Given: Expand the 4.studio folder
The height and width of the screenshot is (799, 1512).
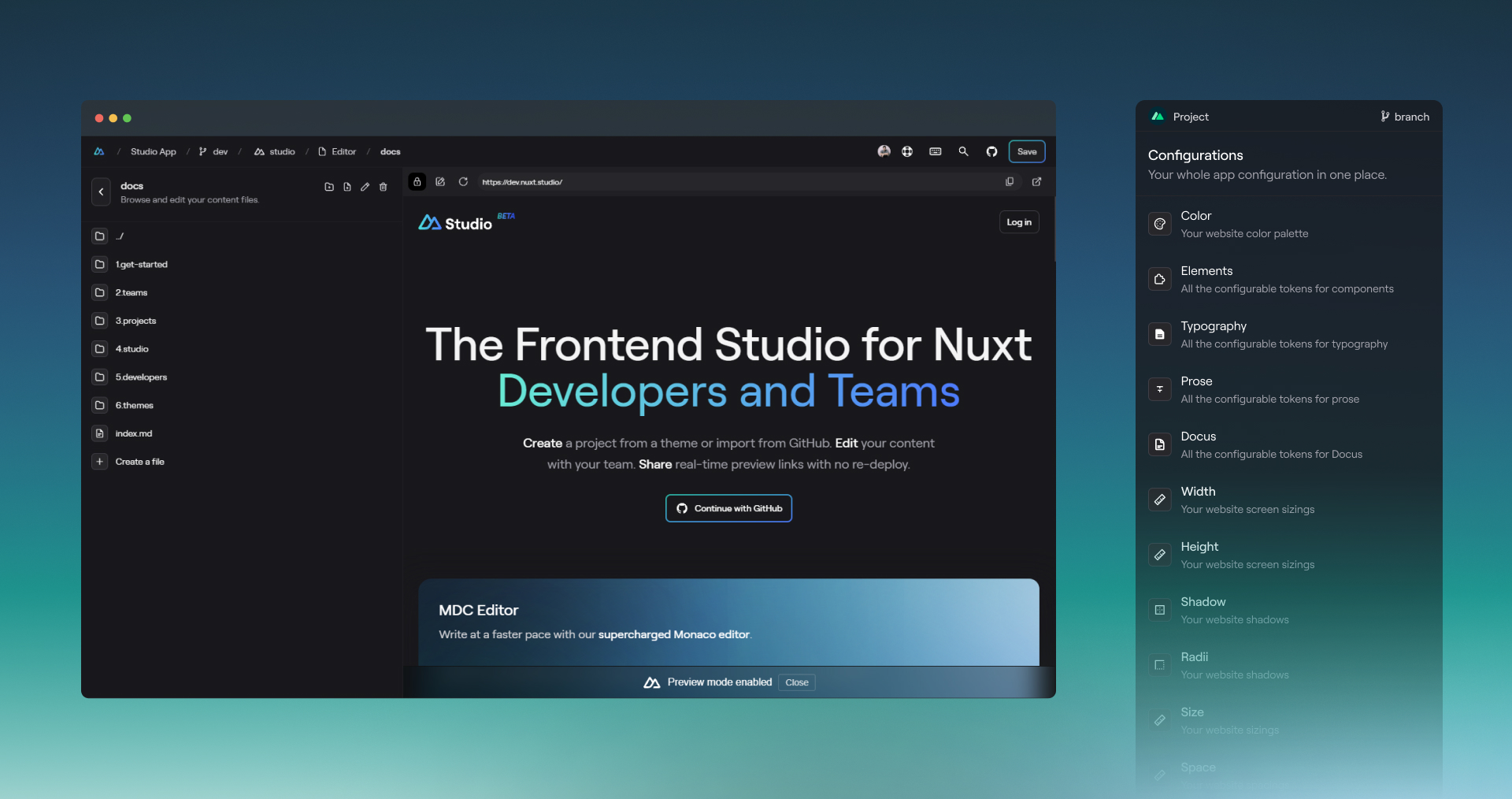Looking at the screenshot, I should (x=243, y=348).
